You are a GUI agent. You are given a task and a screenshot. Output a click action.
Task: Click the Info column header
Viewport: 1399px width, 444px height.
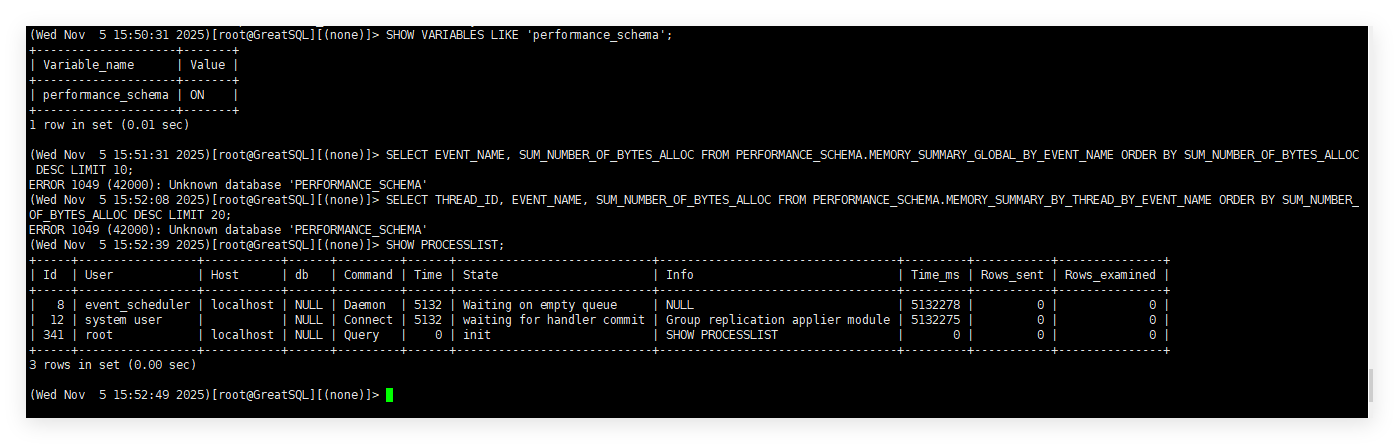point(680,275)
